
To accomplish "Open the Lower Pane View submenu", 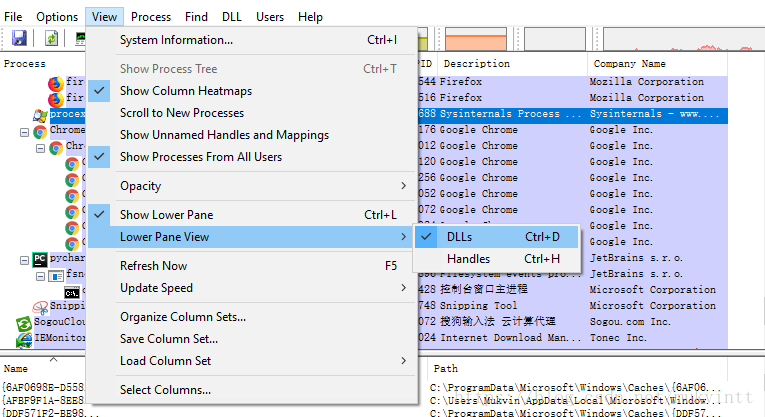I will tap(252, 237).
